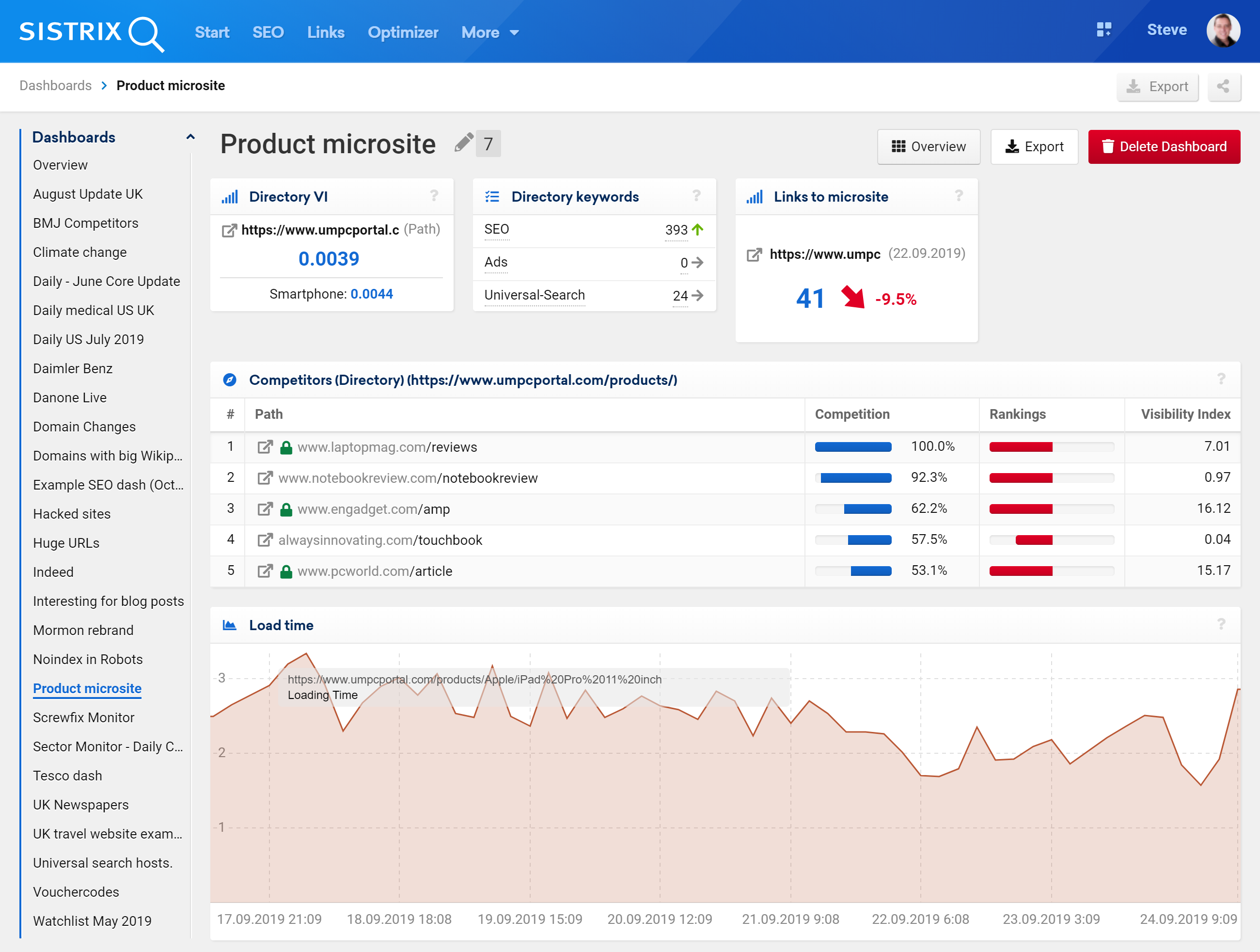
Task: Click the Load time area chart icon
Action: tap(230, 626)
